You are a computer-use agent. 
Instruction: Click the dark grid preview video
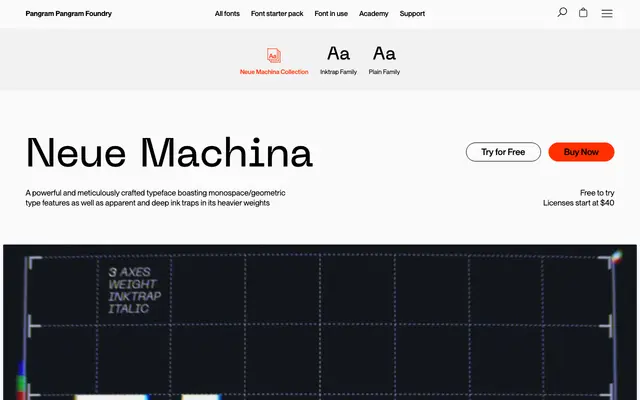click(320, 322)
